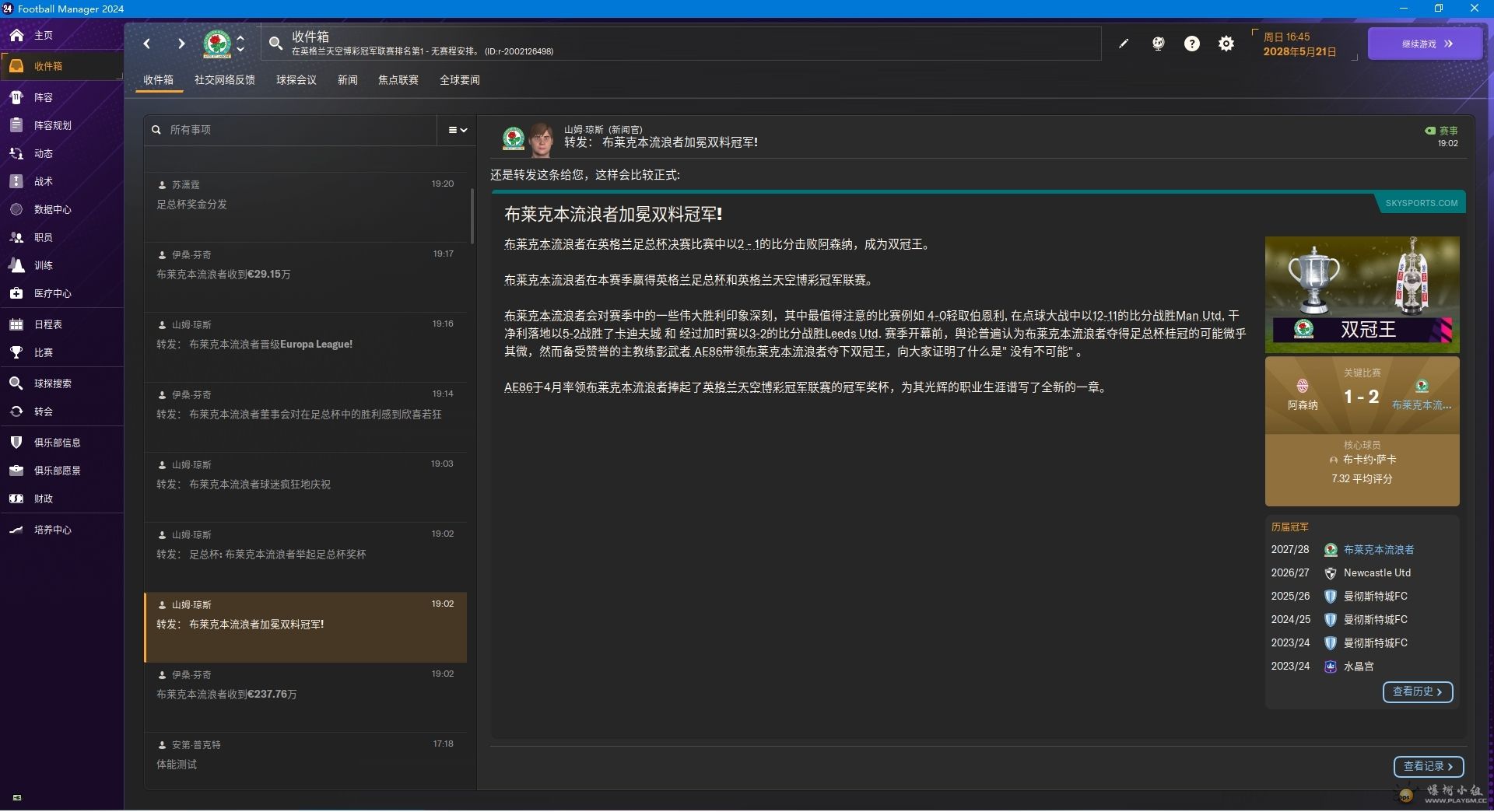The width and height of the screenshot is (1494, 812).
Task: Open 培养中心 development centre in sidebar
Action: point(61,530)
